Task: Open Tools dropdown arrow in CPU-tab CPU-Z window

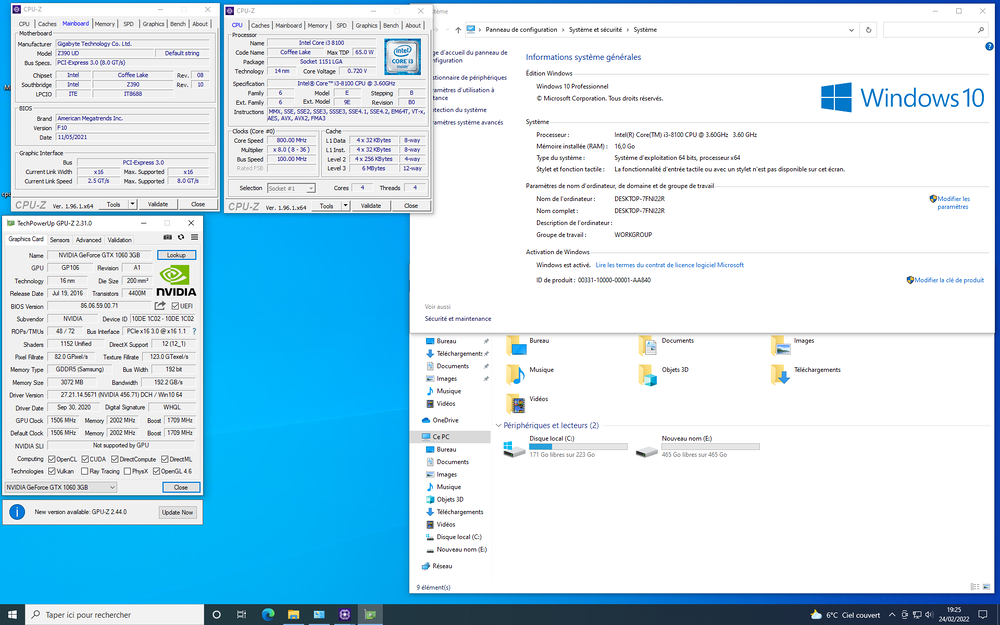Action: [346, 205]
